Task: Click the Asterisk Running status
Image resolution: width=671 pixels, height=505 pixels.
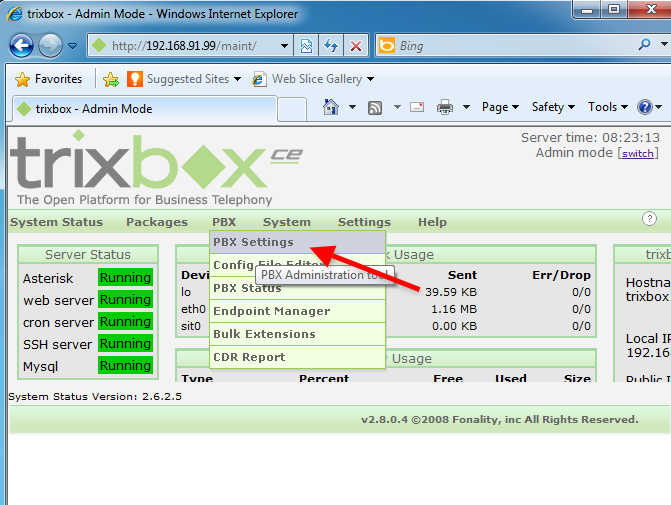Action: [x=125, y=277]
